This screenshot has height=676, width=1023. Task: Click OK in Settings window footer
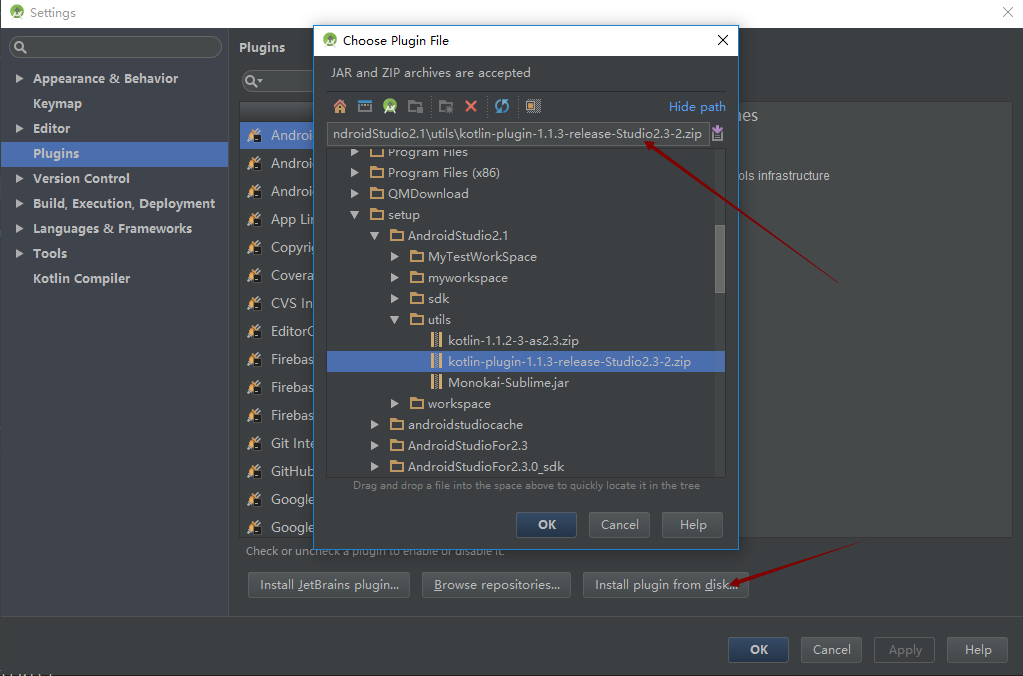coord(758,650)
